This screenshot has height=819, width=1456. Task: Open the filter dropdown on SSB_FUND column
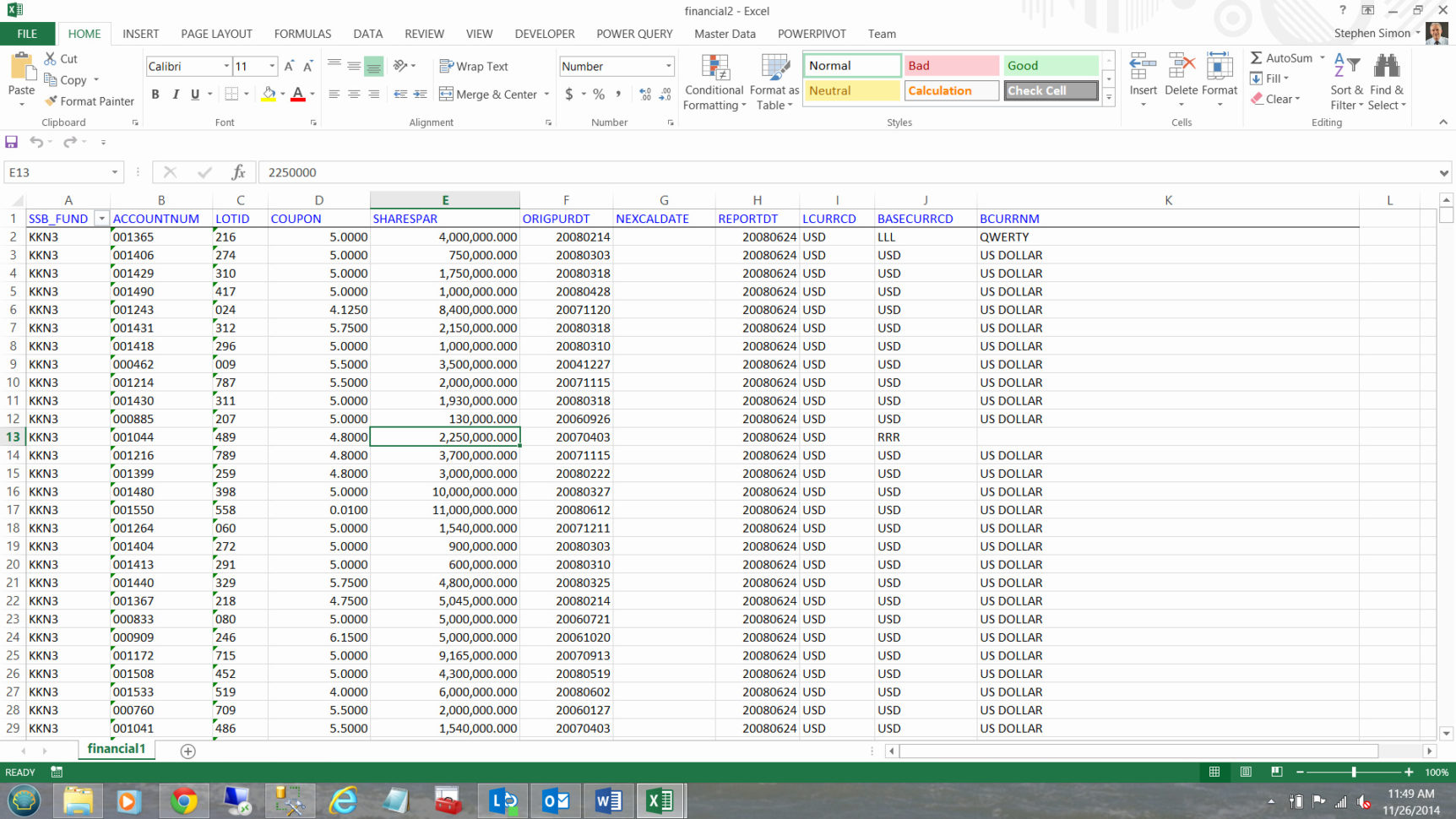[x=101, y=218]
